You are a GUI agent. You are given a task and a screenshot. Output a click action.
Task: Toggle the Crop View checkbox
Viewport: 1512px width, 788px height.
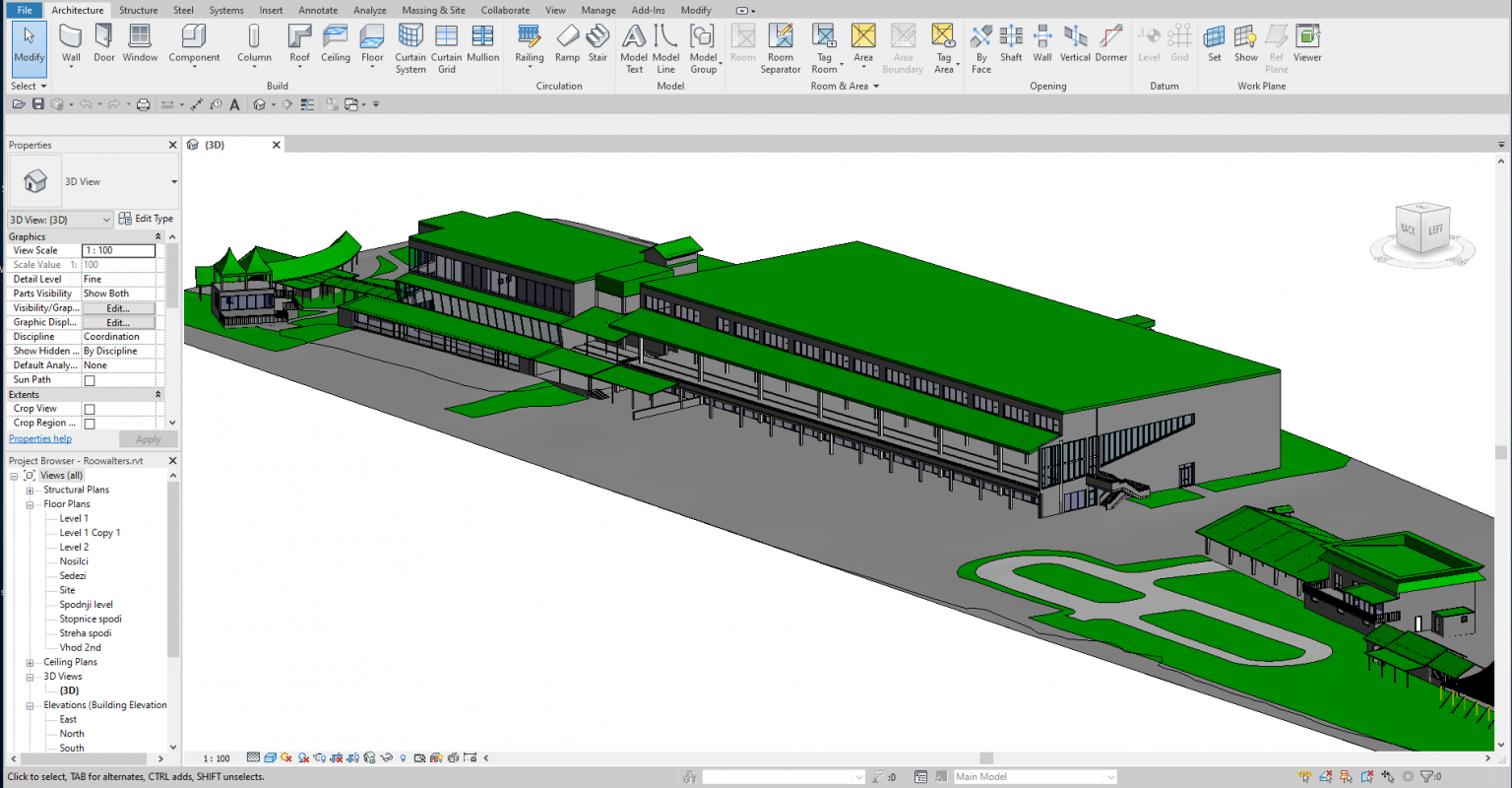pos(90,409)
